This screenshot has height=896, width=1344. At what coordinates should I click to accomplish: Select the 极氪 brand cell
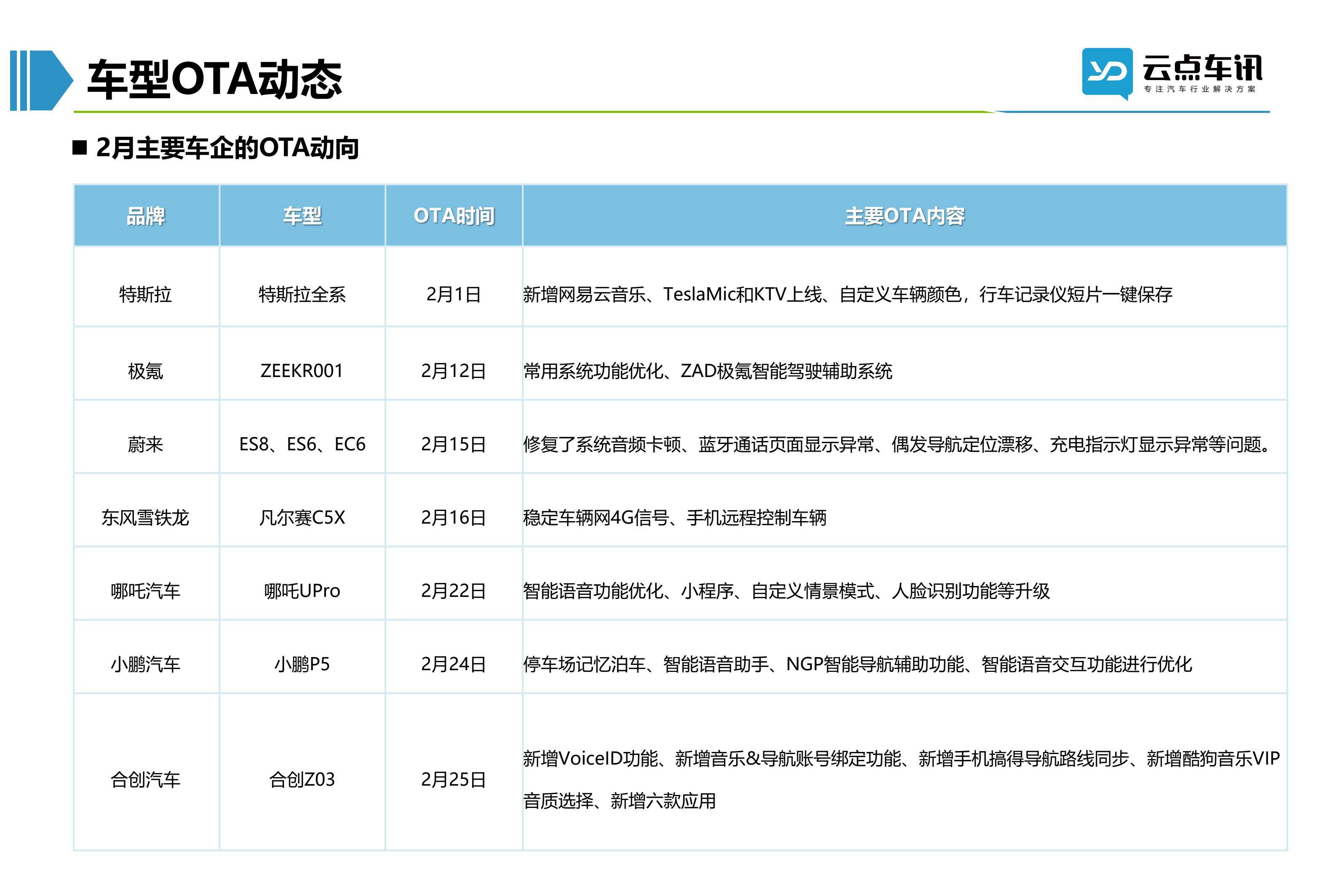pyautogui.click(x=146, y=364)
